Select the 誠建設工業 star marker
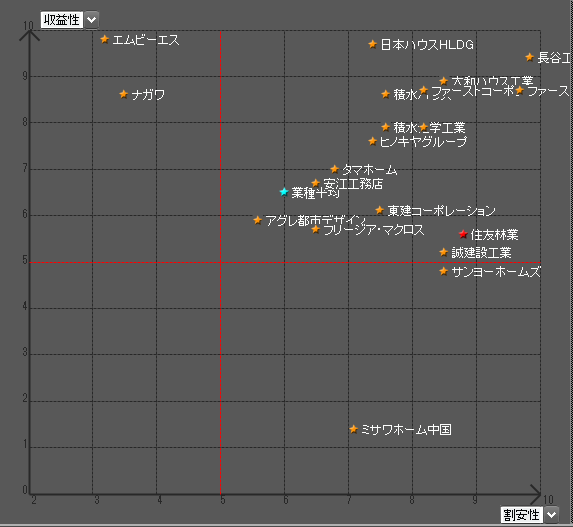 (444, 252)
